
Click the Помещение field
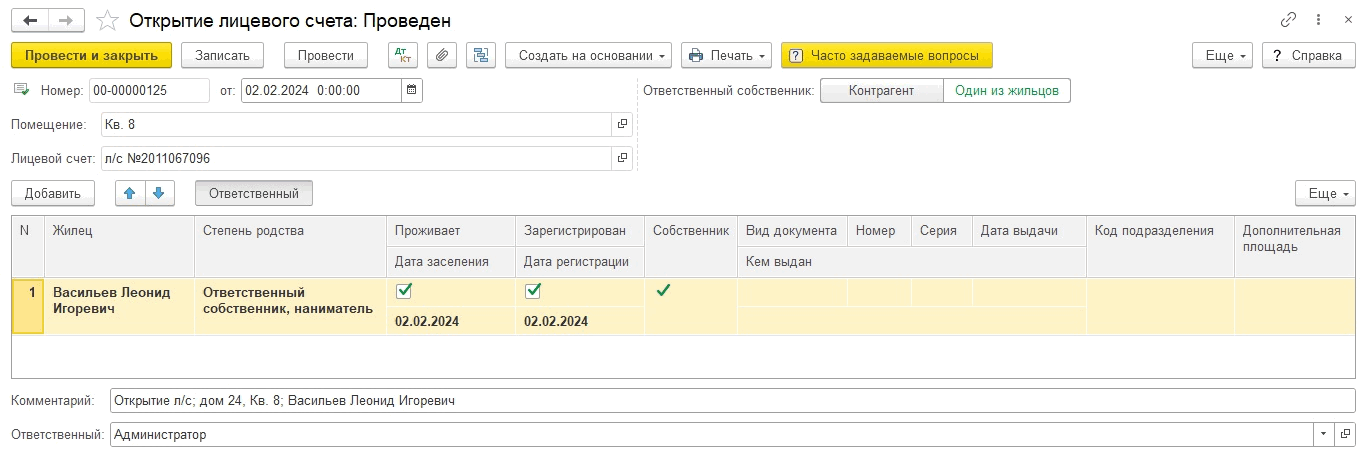coord(356,124)
